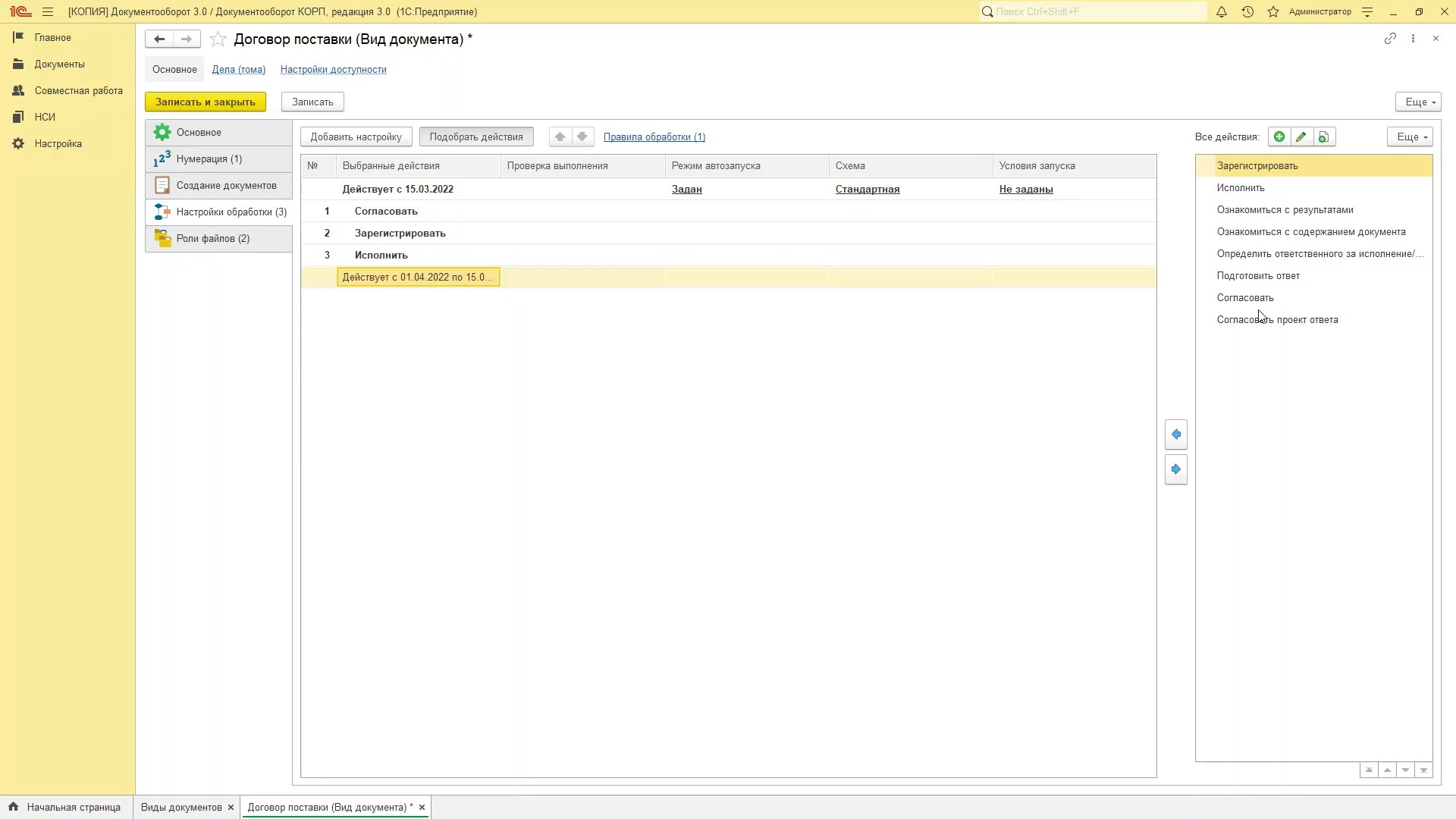Click green plus to create new action

[1279, 137]
